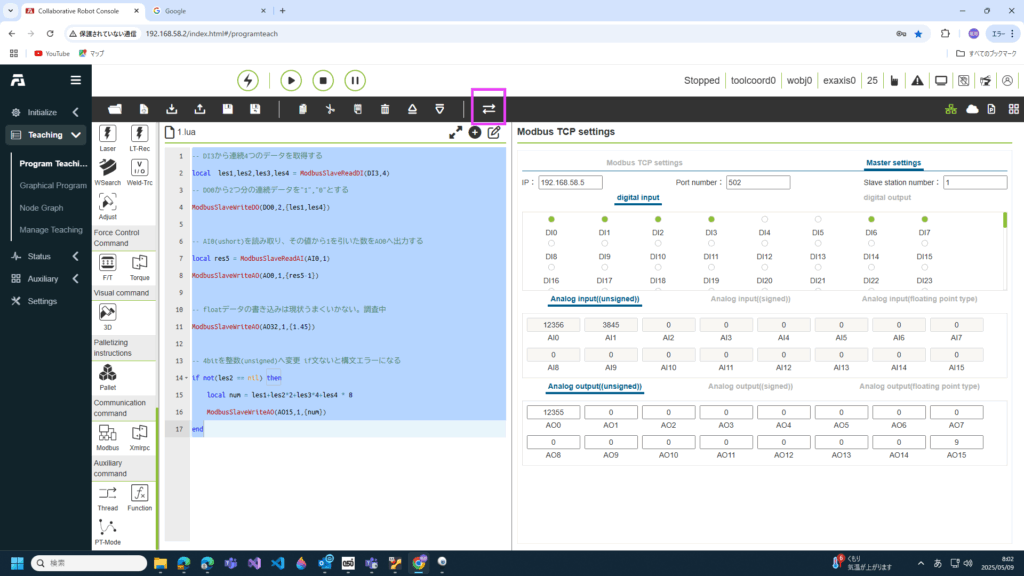1024x576 pixels.
Task: Click the plus add icon above editor
Action: [475, 133]
